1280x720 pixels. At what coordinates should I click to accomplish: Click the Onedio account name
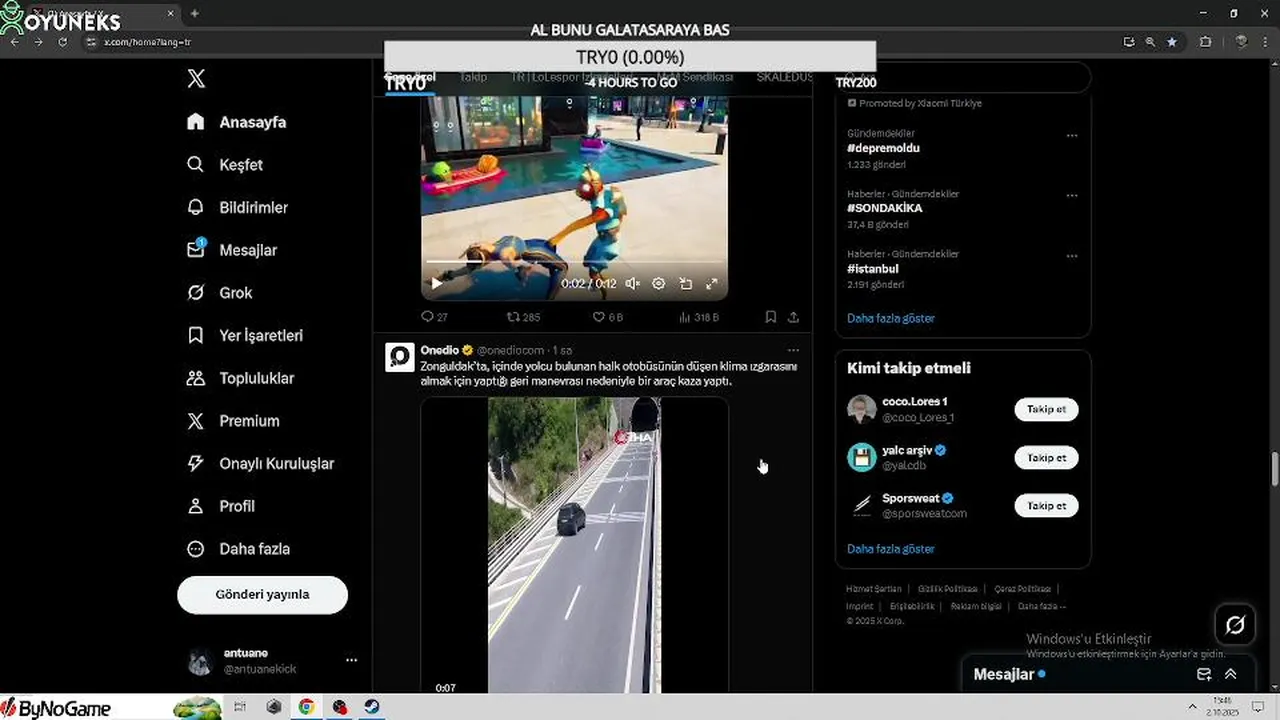(x=440, y=350)
